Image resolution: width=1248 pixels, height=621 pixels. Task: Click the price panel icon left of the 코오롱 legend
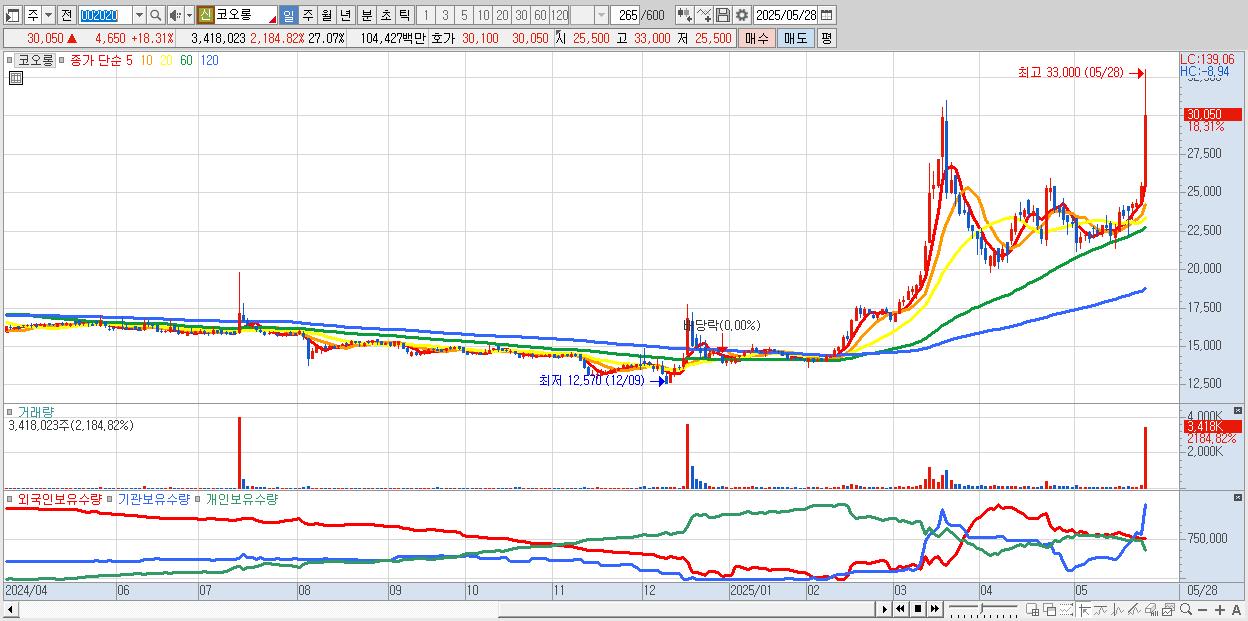(x=9, y=60)
